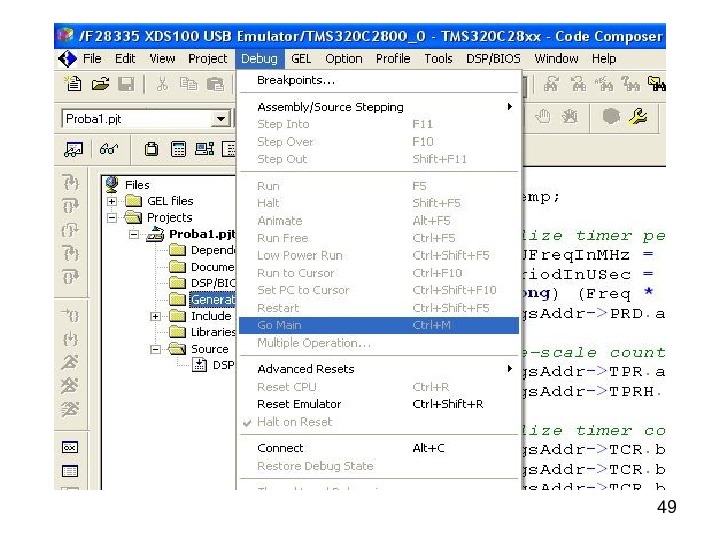Click the Open file folder icon
The width and height of the screenshot is (720, 540).
click(100, 84)
